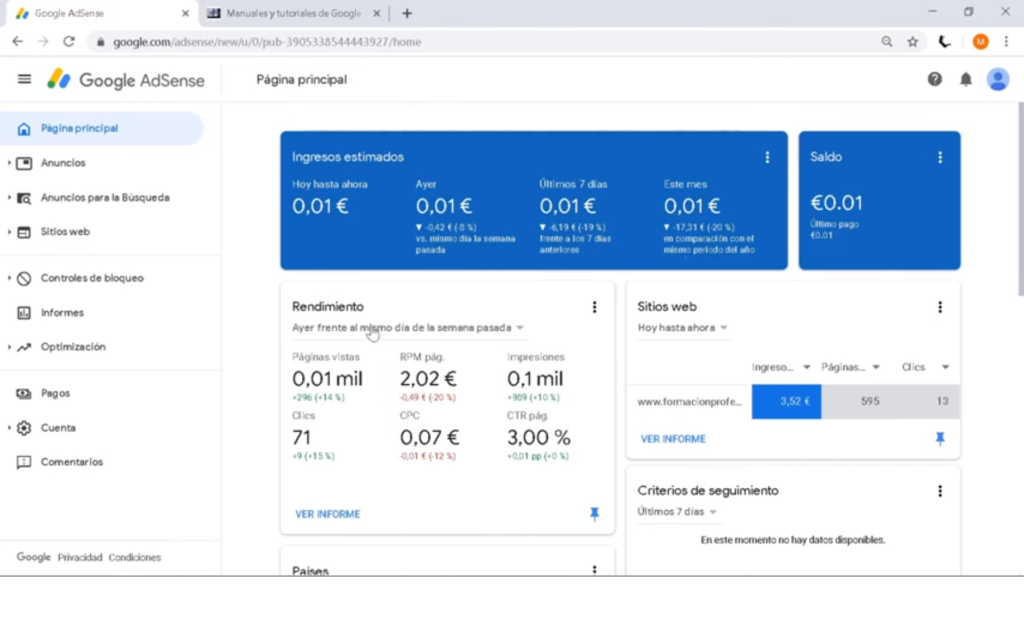1024x634 pixels.
Task: Open the AdSense account avatar
Action: tap(998, 79)
